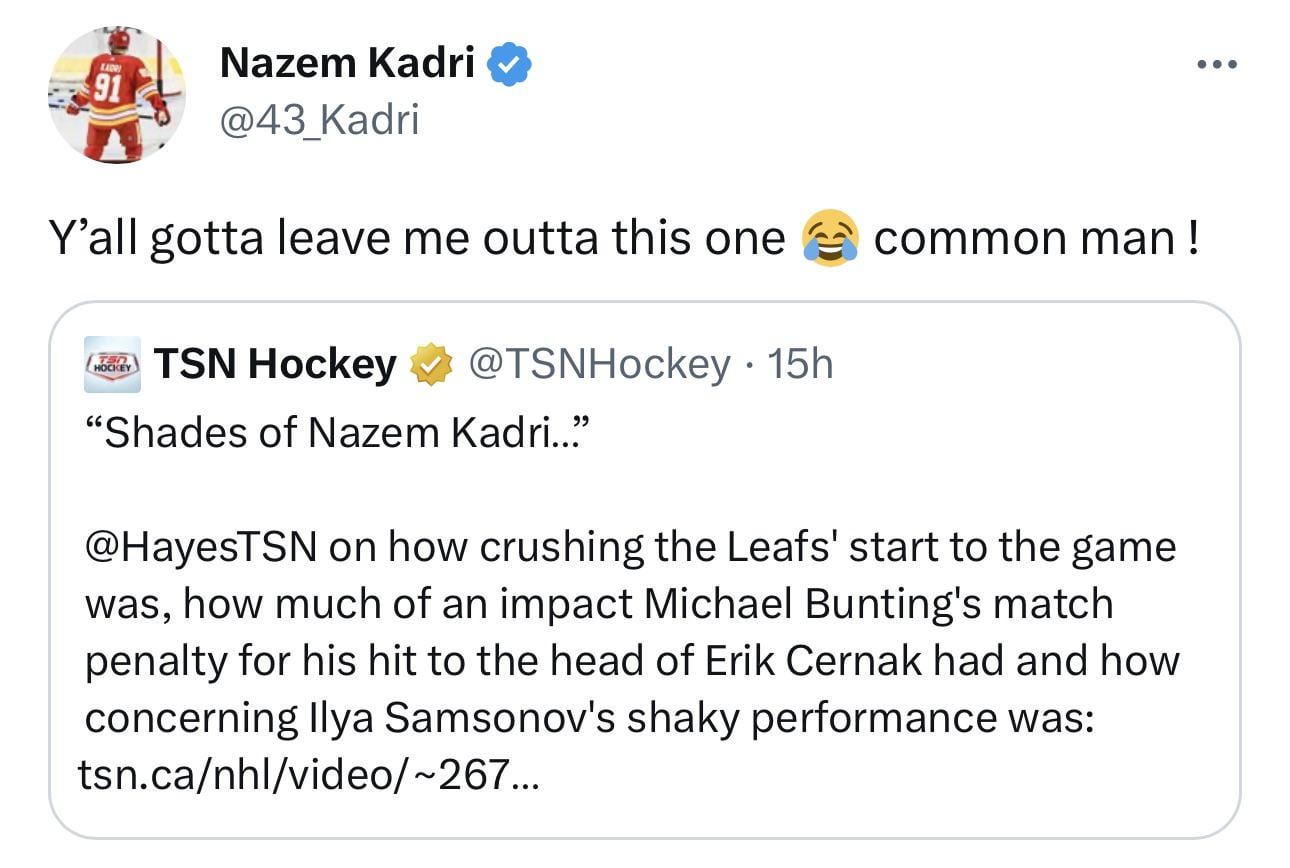The width and height of the screenshot is (1290, 868).
Task: Open Nazem Kadri's profile picture
Action: click(117, 95)
